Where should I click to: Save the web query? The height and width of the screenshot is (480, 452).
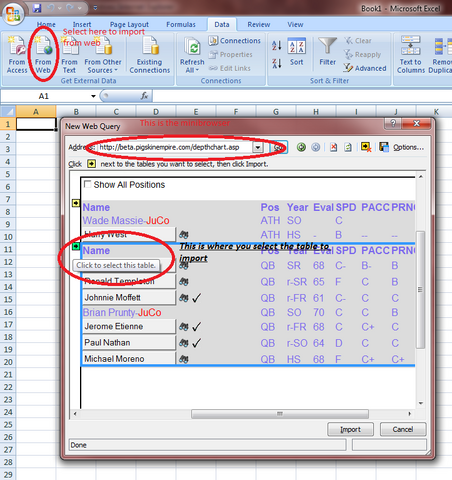(x=384, y=147)
